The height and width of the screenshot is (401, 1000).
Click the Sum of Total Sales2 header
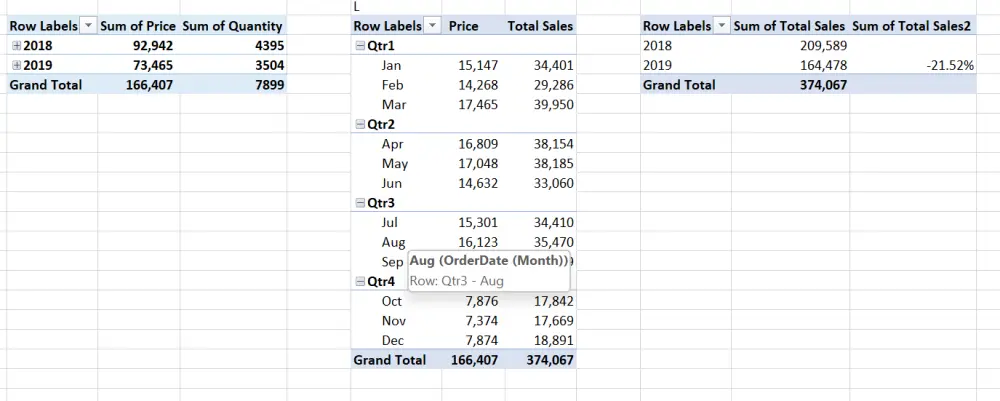(912, 26)
